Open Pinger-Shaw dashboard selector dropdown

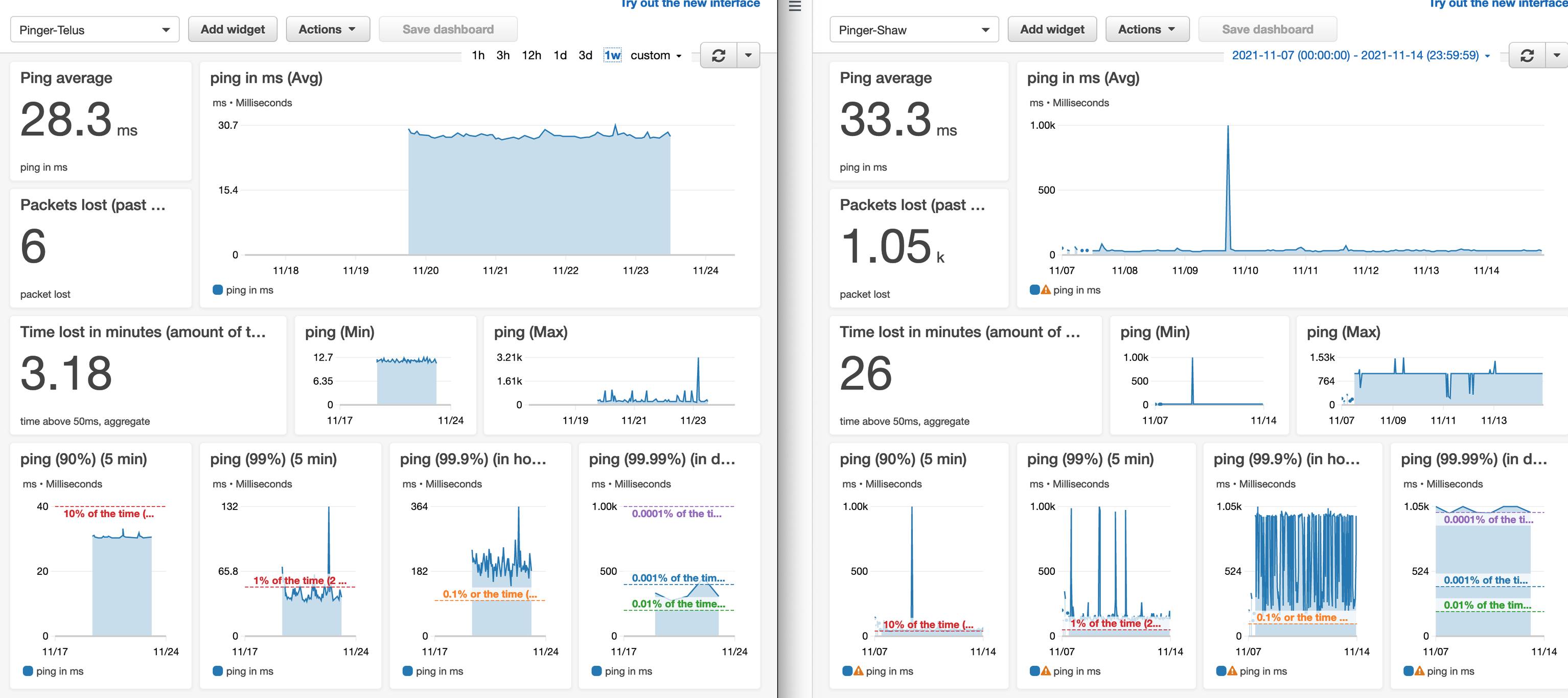[x=914, y=30]
